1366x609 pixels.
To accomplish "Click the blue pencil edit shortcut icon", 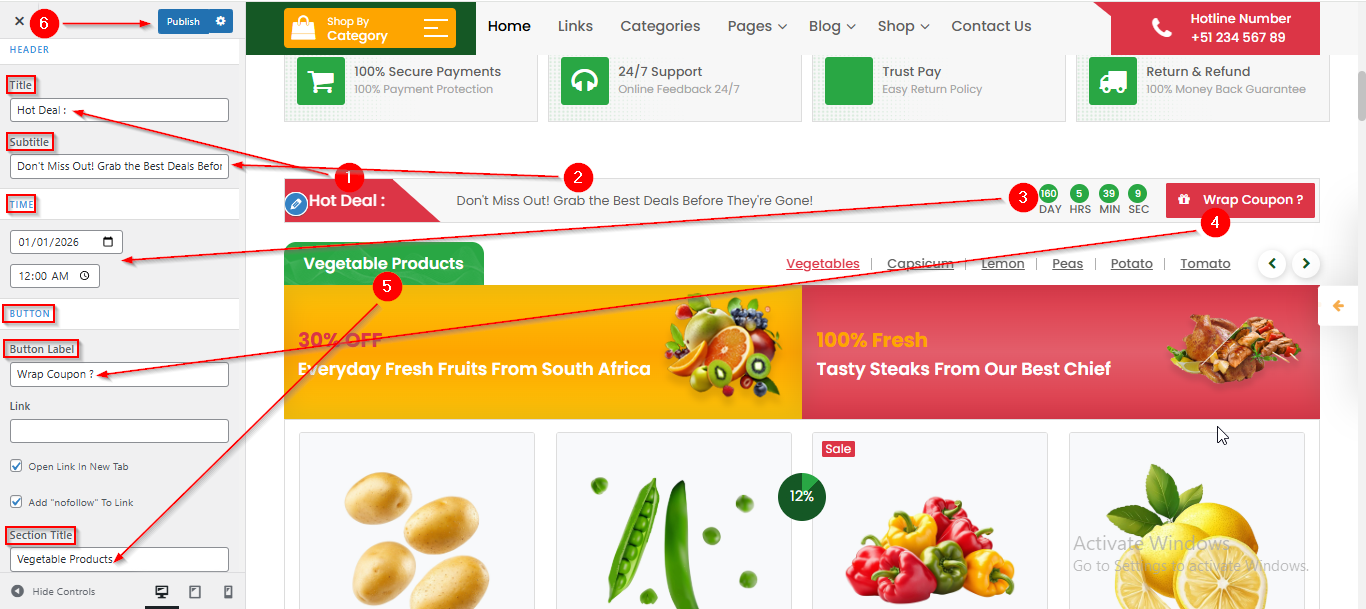I will [x=295, y=204].
